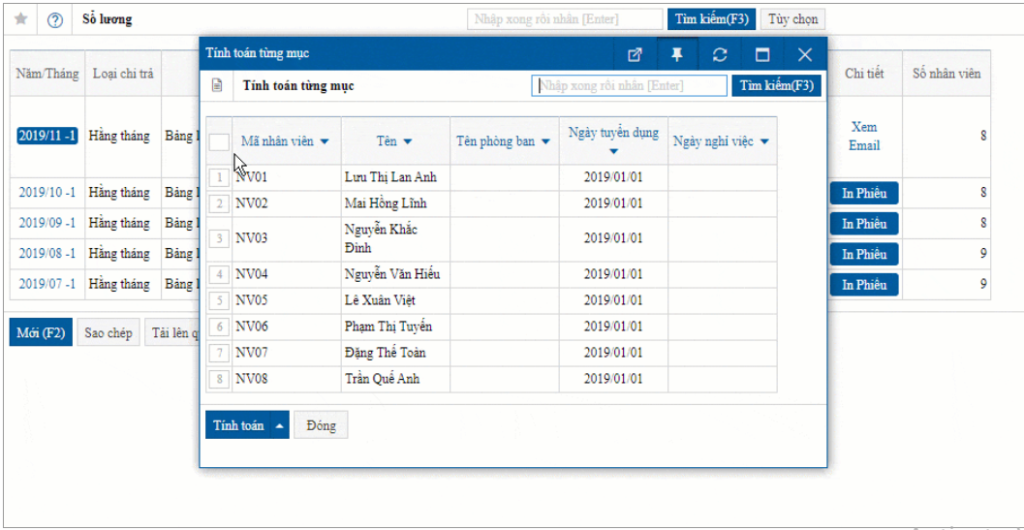Click the document icon beside dialog title

click(217, 86)
